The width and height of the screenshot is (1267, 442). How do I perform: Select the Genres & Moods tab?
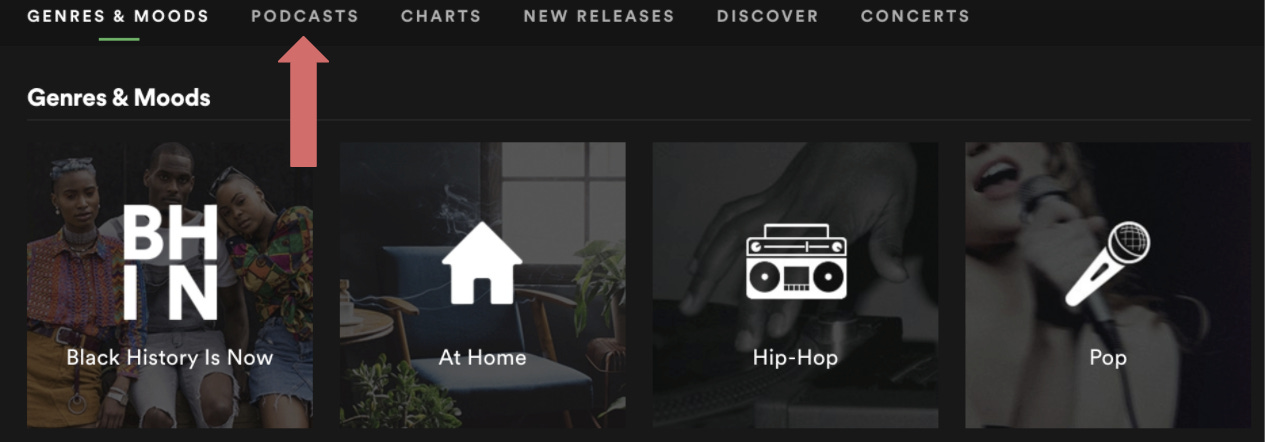[x=118, y=17]
